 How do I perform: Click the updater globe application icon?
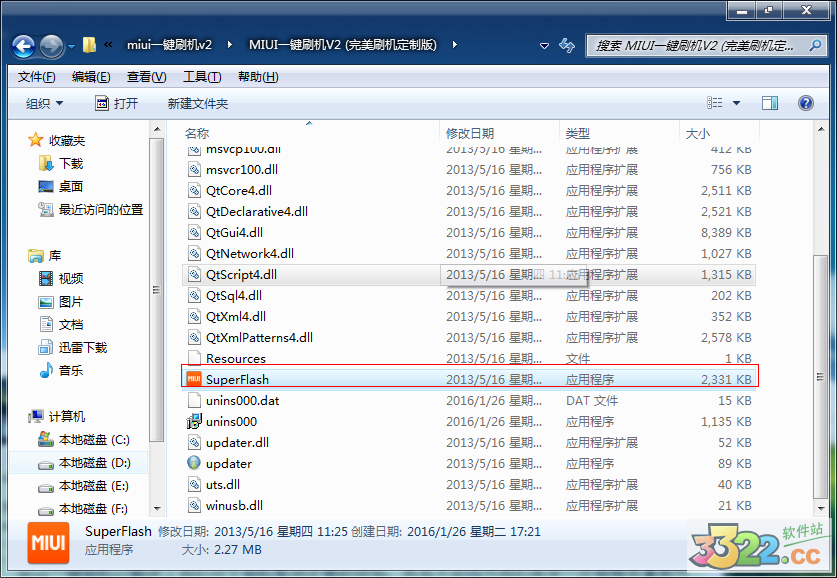point(194,463)
